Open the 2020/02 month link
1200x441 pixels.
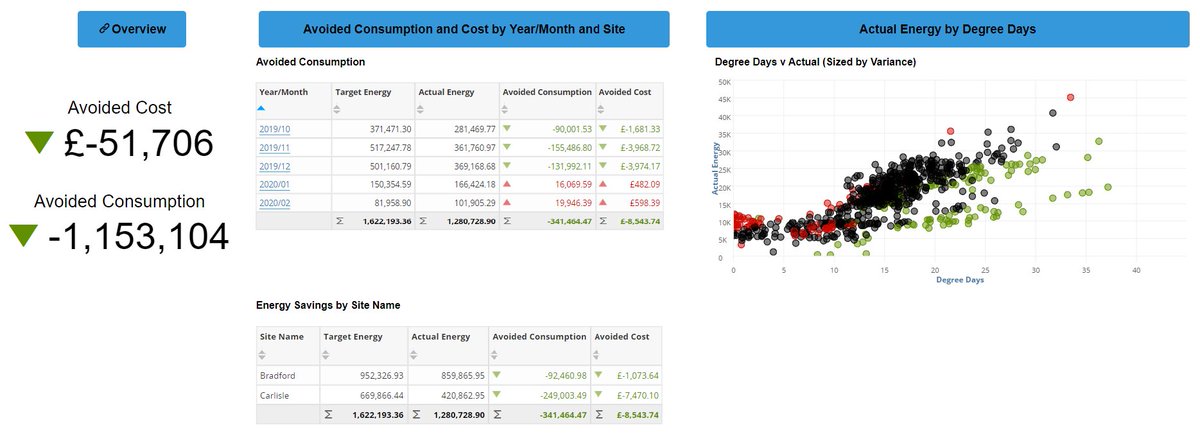(x=274, y=201)
